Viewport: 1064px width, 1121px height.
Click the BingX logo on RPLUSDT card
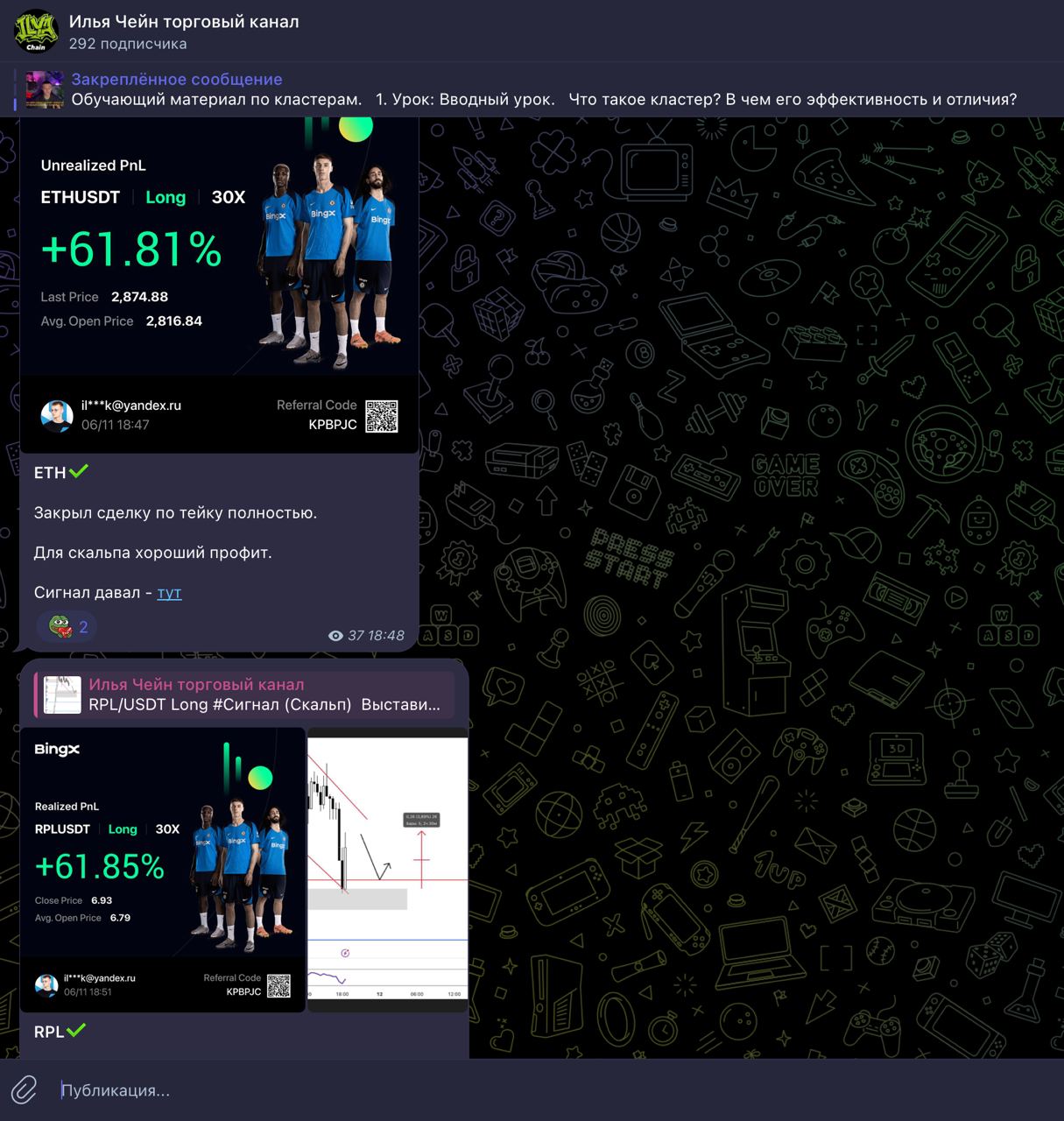[57, 749]
